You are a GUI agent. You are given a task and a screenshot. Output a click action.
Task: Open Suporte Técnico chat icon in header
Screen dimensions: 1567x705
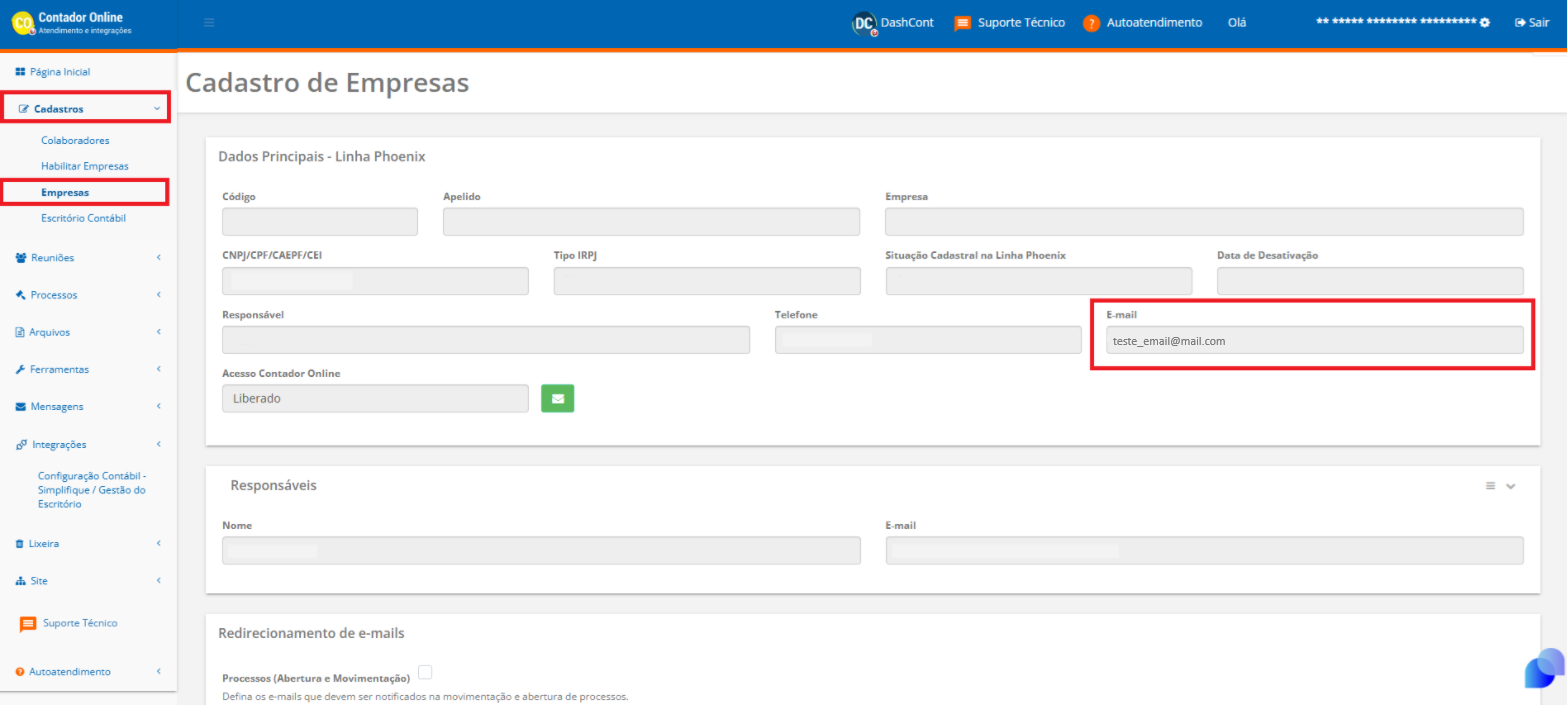click(962, 23)
